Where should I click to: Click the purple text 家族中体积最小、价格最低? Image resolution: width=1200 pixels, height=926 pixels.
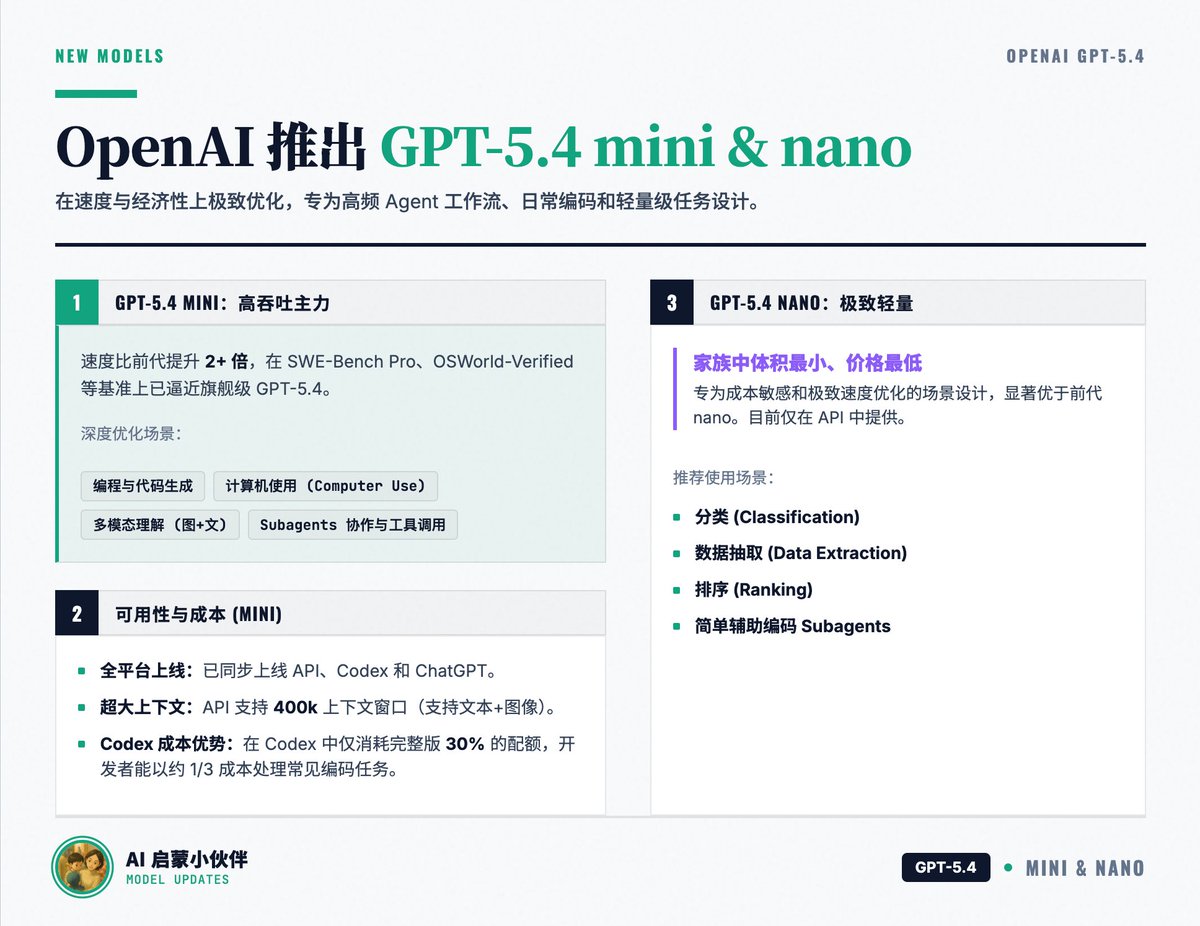[x=807, y=363]
